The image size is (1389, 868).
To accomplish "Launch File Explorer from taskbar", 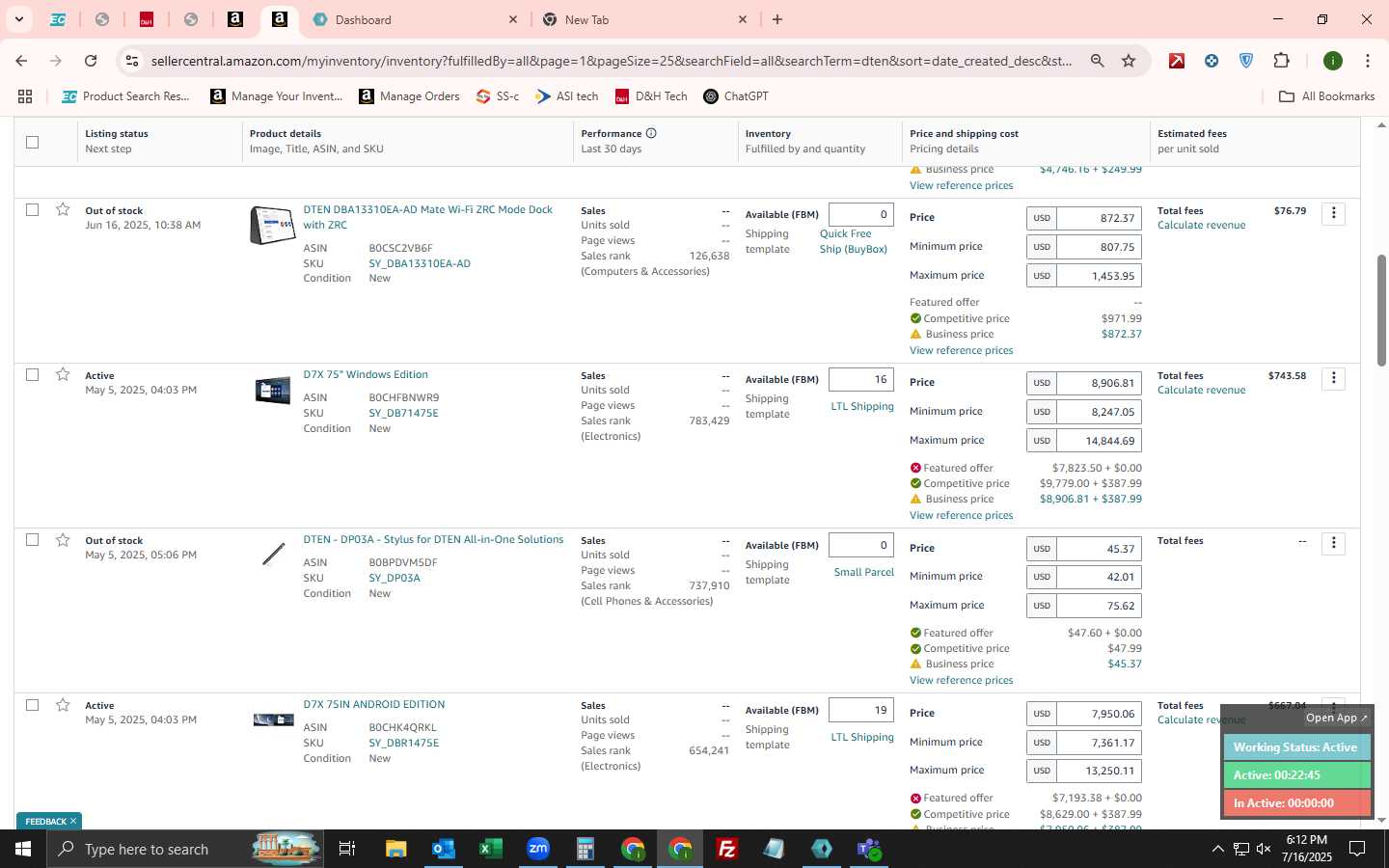I will click(x=395, y=849).
